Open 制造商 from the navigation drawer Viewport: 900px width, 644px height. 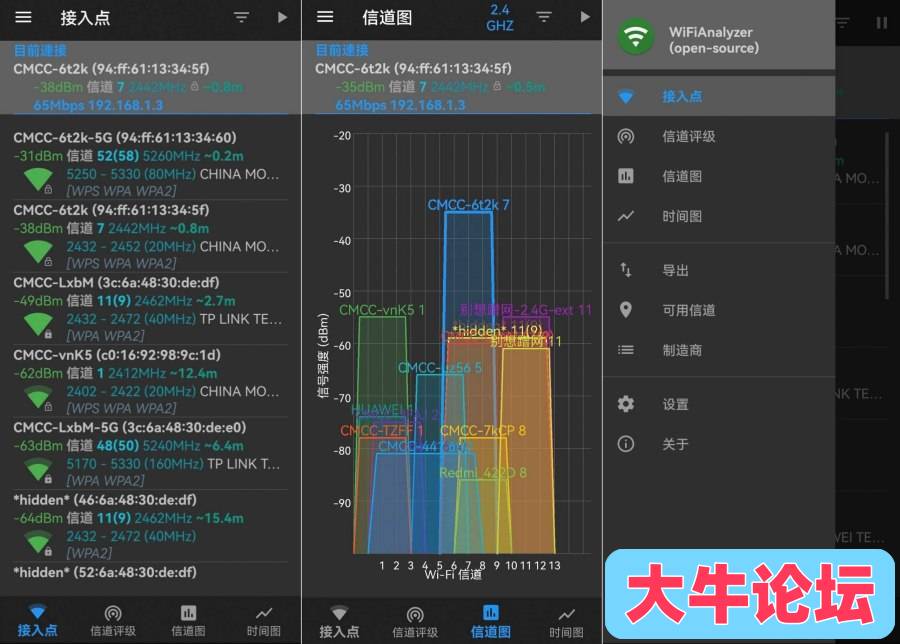(719, 350)
